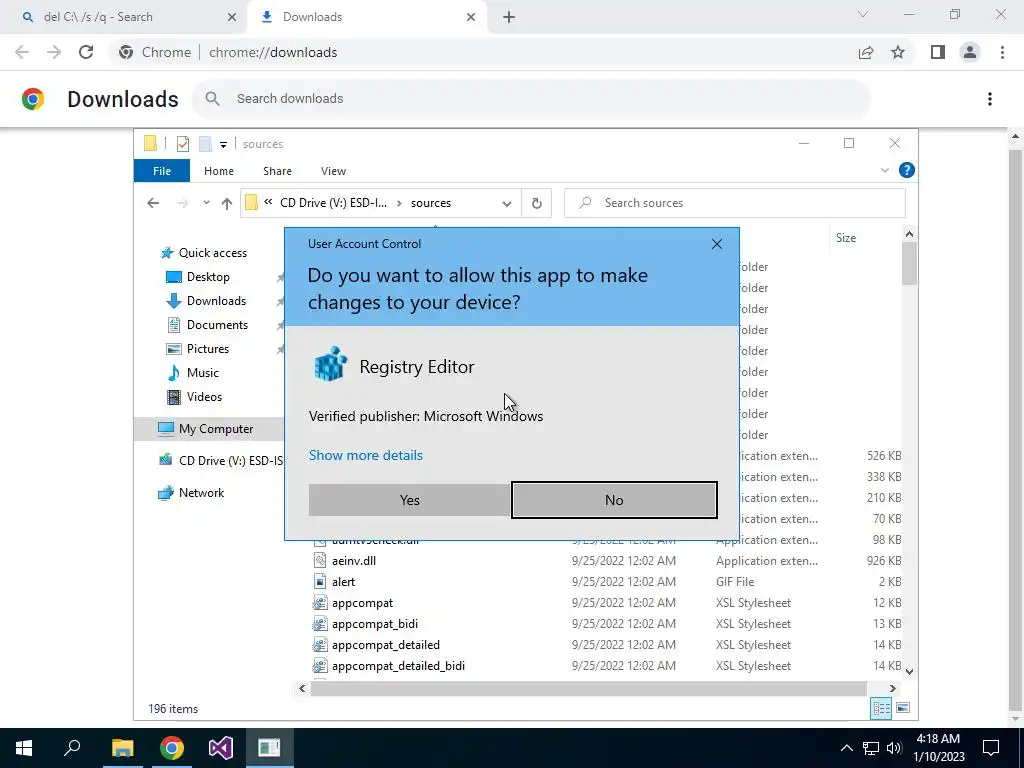Open the Share ribbon tab
Screen dimensions: 1024x768
click(278, 171)
